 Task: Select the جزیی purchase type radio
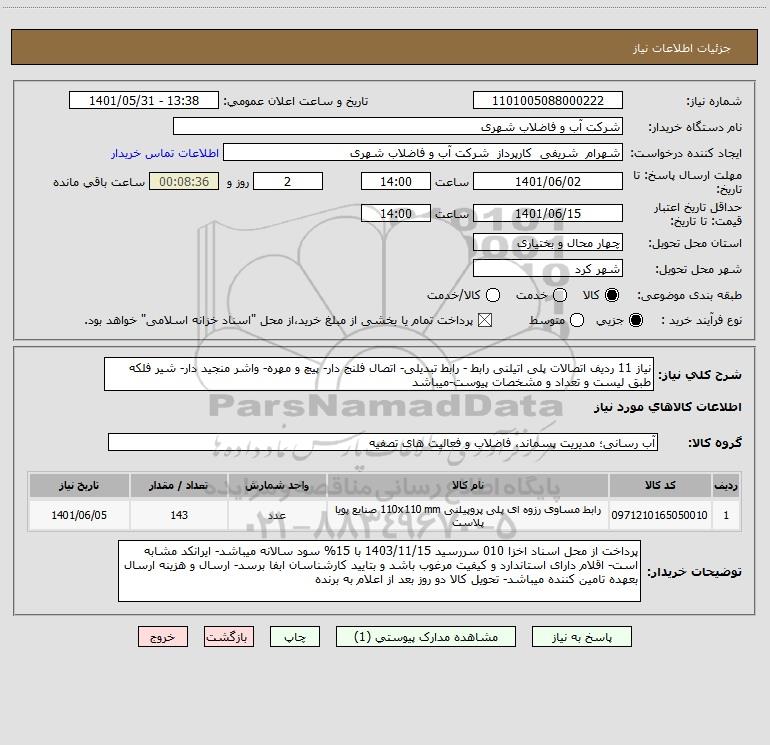point(635,320)
